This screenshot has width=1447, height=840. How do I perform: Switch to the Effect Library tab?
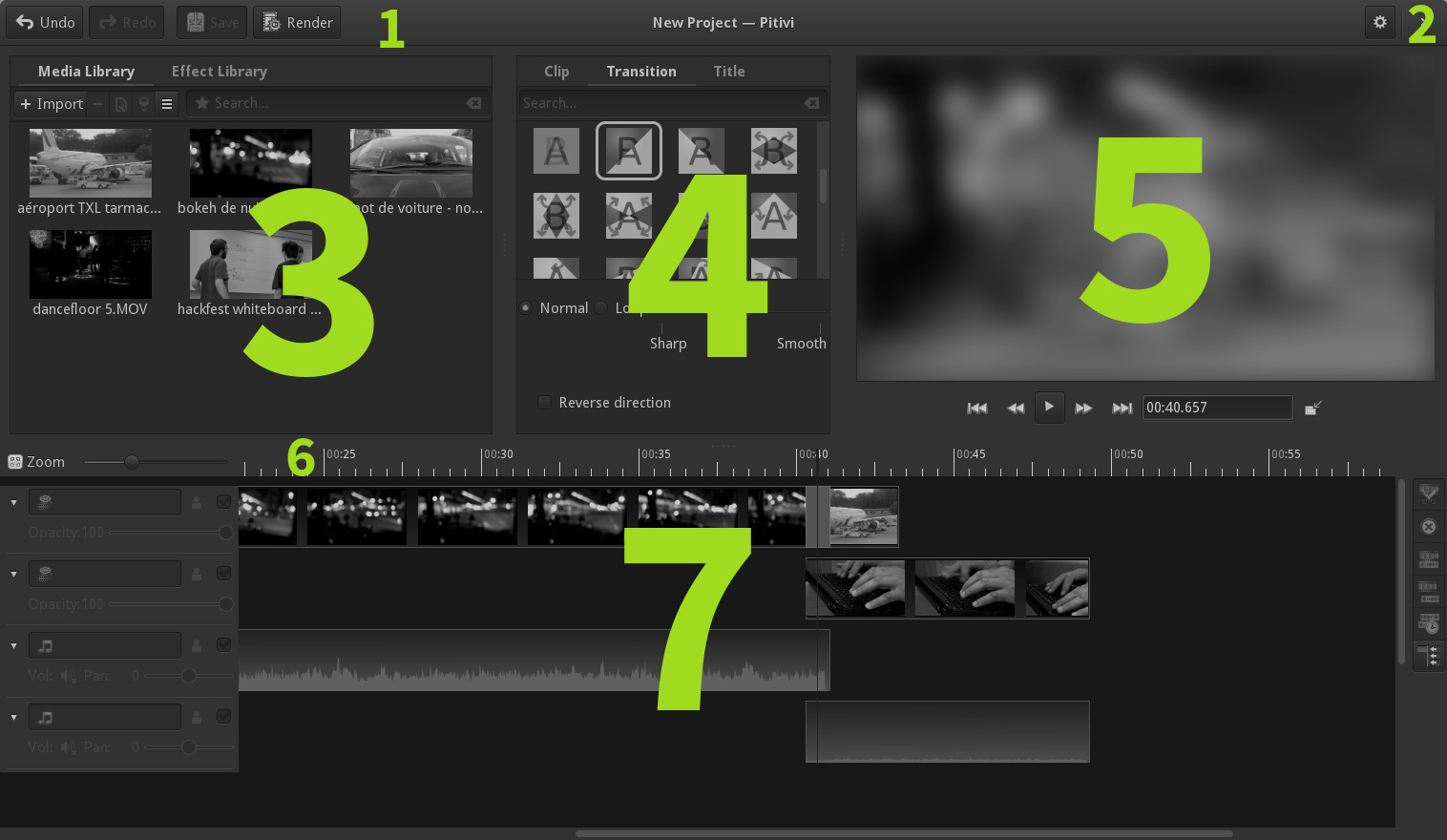pyautogui.click(x=220, y=72)
